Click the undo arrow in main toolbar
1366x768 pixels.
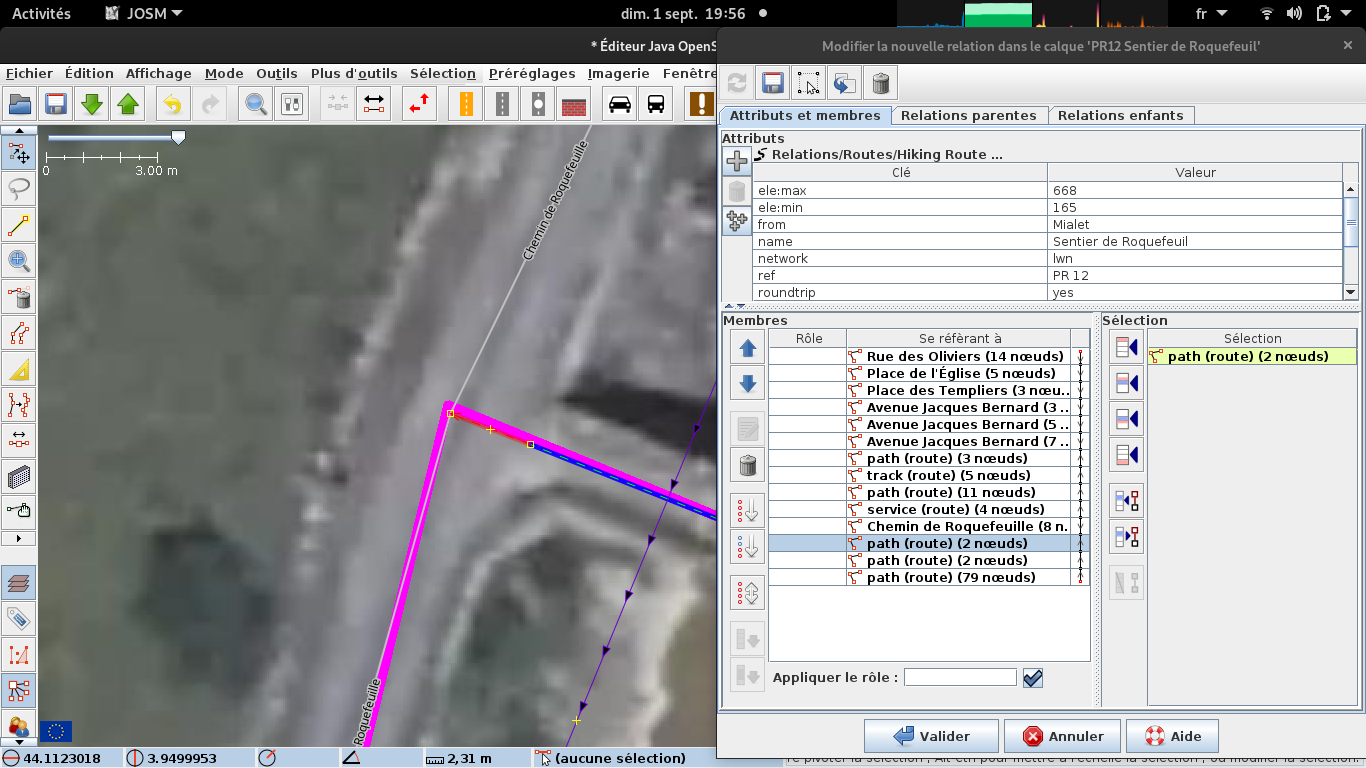[x=172, y=104]
